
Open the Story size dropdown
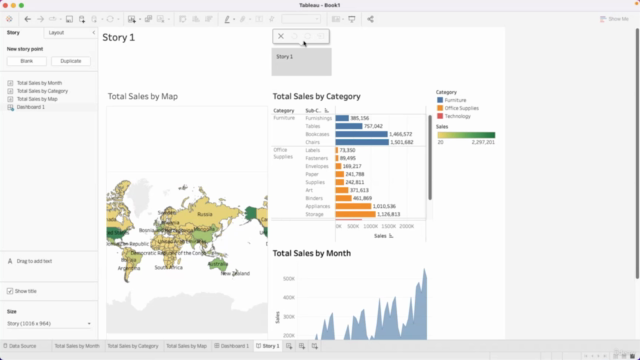coord(49,324)
